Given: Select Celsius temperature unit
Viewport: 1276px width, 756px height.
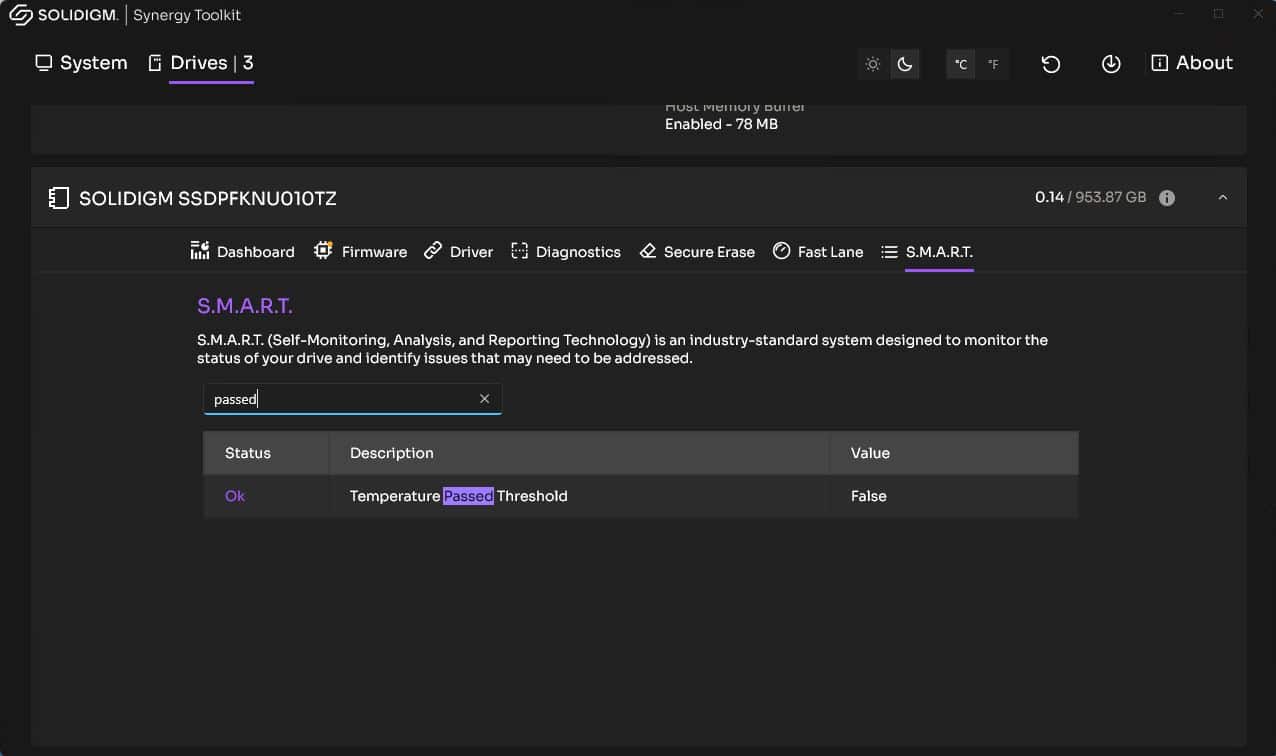Looking at the screenshot, I should [x=961, y=64].
